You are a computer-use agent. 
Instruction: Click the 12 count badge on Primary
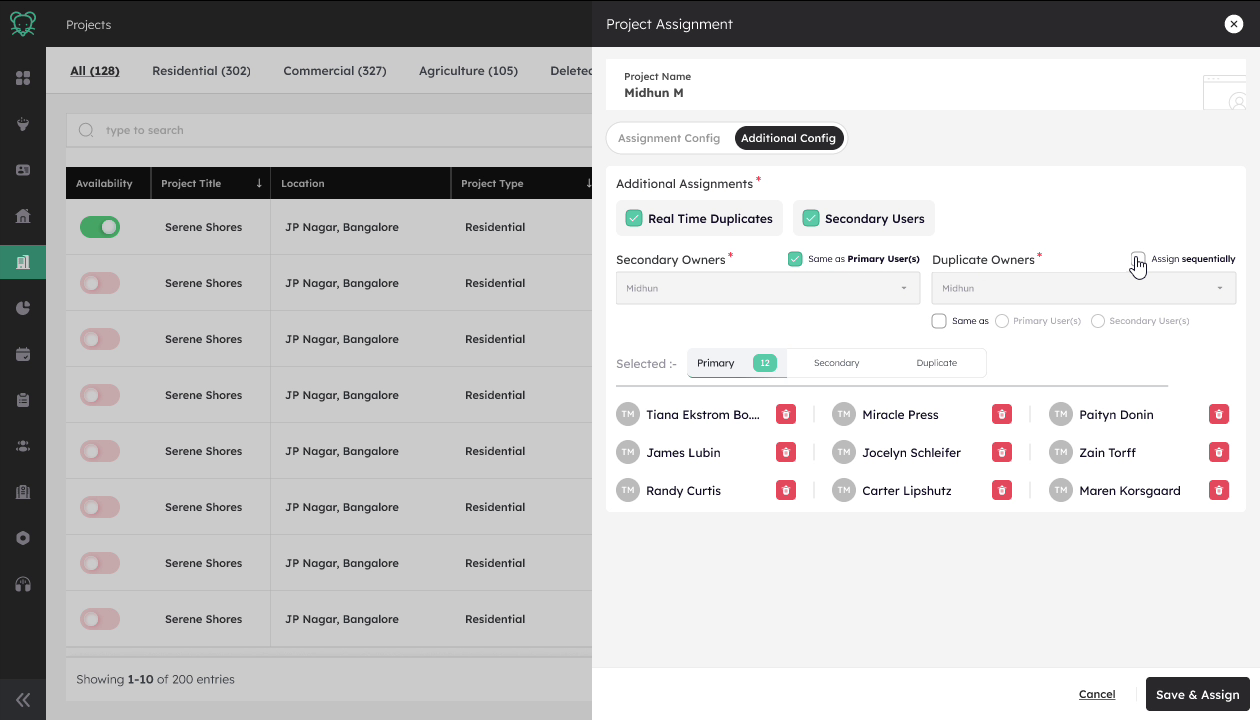765,363
